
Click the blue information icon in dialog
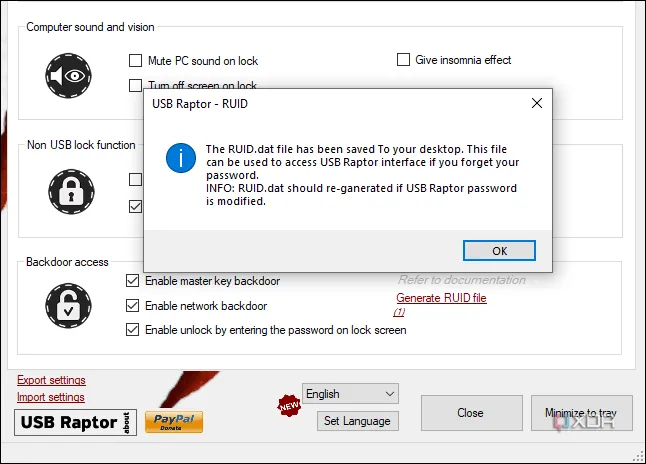point(181,158)
